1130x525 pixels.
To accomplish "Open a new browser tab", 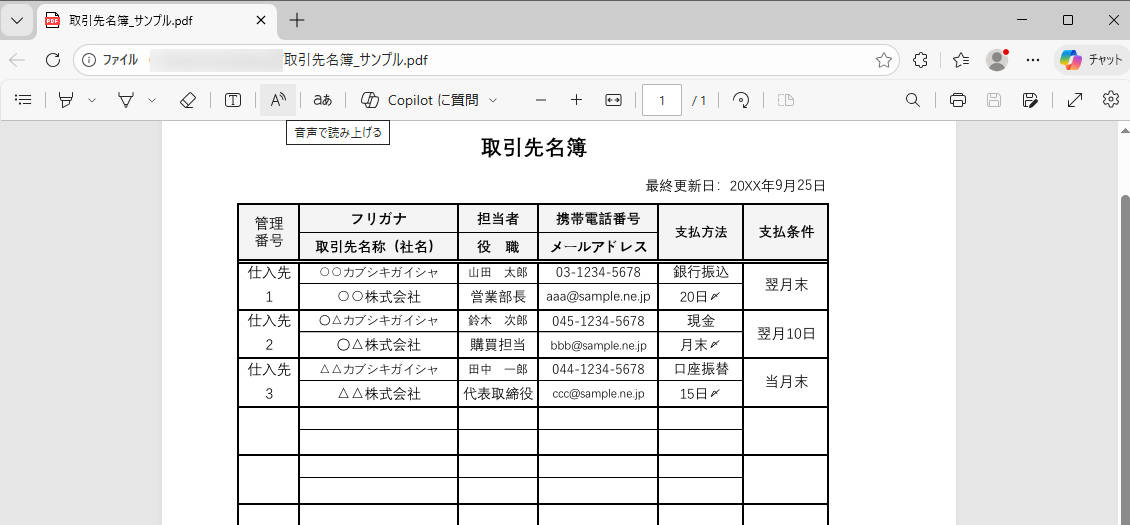I will coord(297,20).
